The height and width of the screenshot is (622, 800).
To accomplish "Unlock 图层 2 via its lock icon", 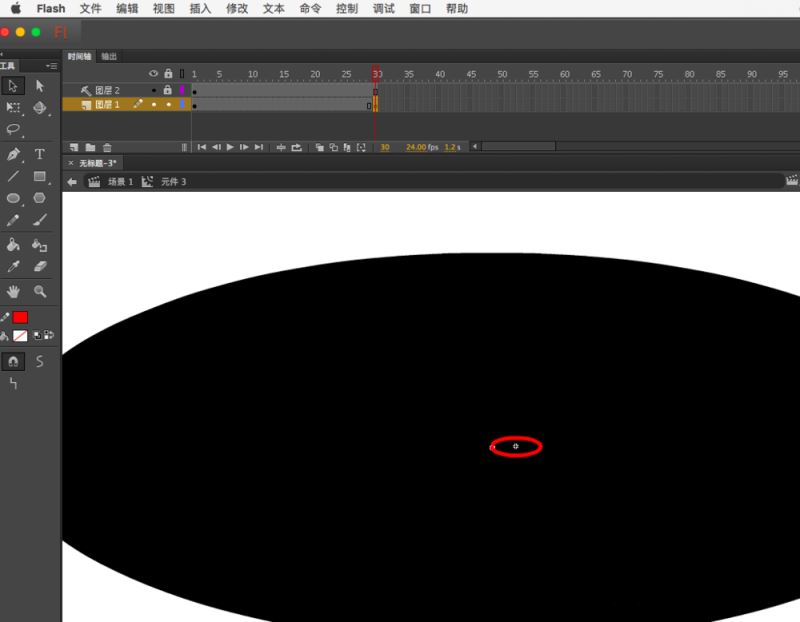I will [x=167, y=90].
